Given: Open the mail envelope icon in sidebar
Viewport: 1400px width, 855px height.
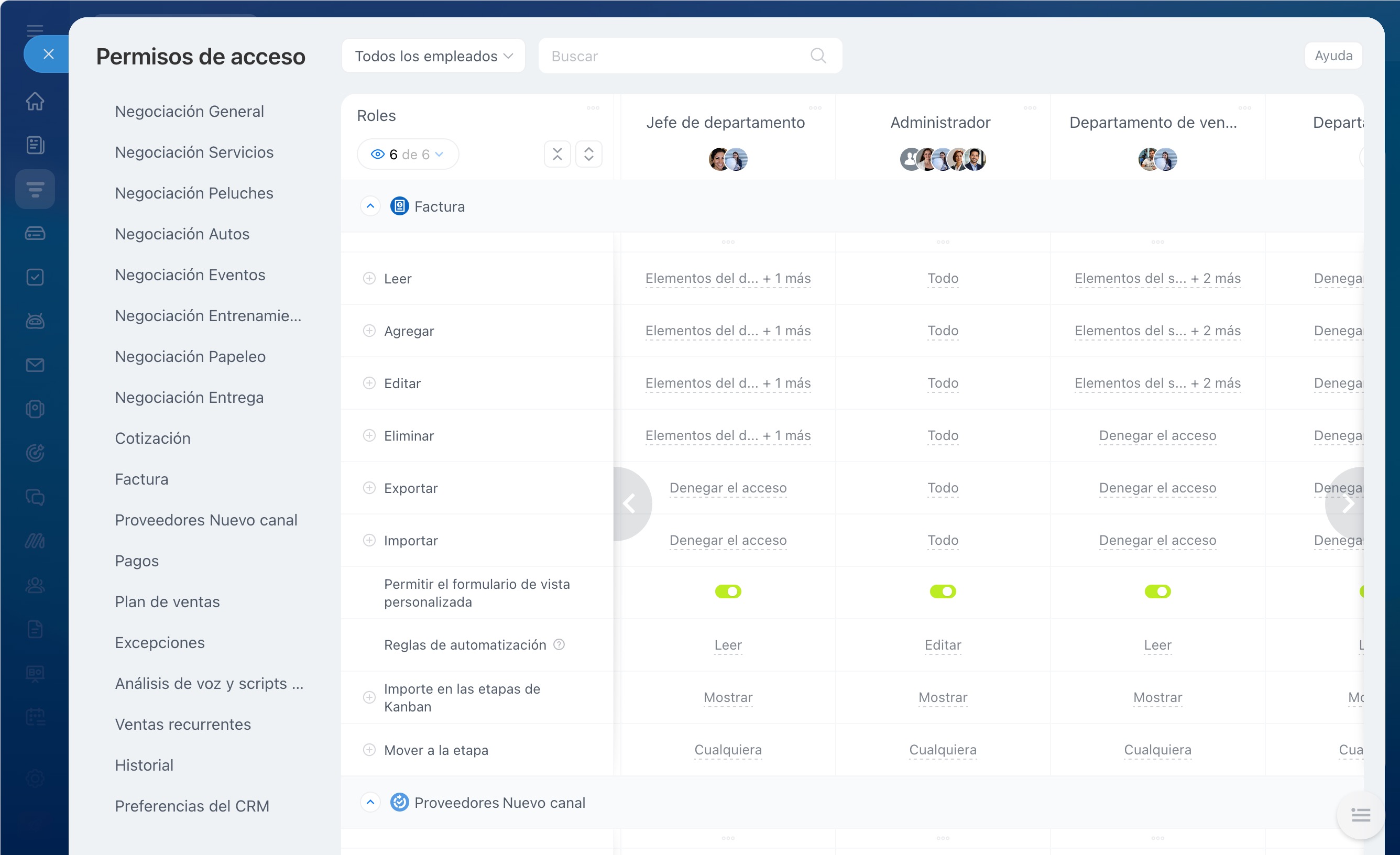Looking at the screenshot, I should click(x=35, y=365).
